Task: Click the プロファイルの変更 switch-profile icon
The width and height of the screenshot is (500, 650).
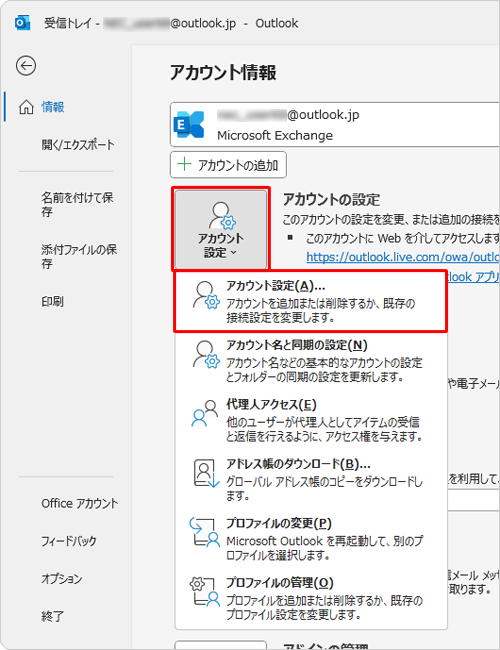Action: pyautogui.click(x=204, y=532)
